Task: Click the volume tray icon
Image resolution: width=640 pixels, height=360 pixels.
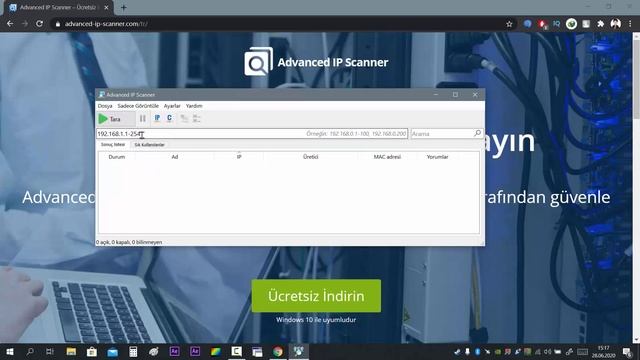Action: tap(547, 351)
